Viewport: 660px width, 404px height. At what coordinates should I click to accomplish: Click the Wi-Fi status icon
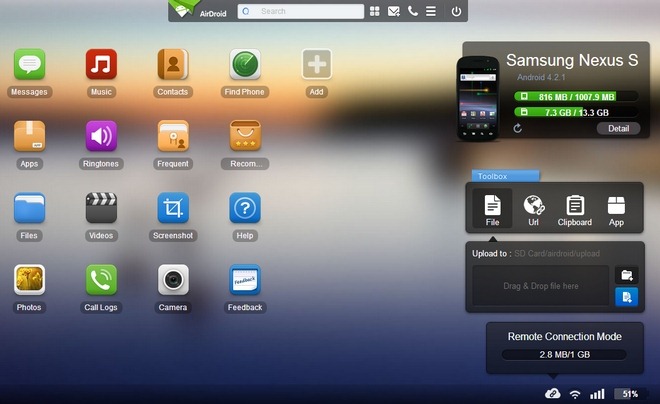[575, 394]
